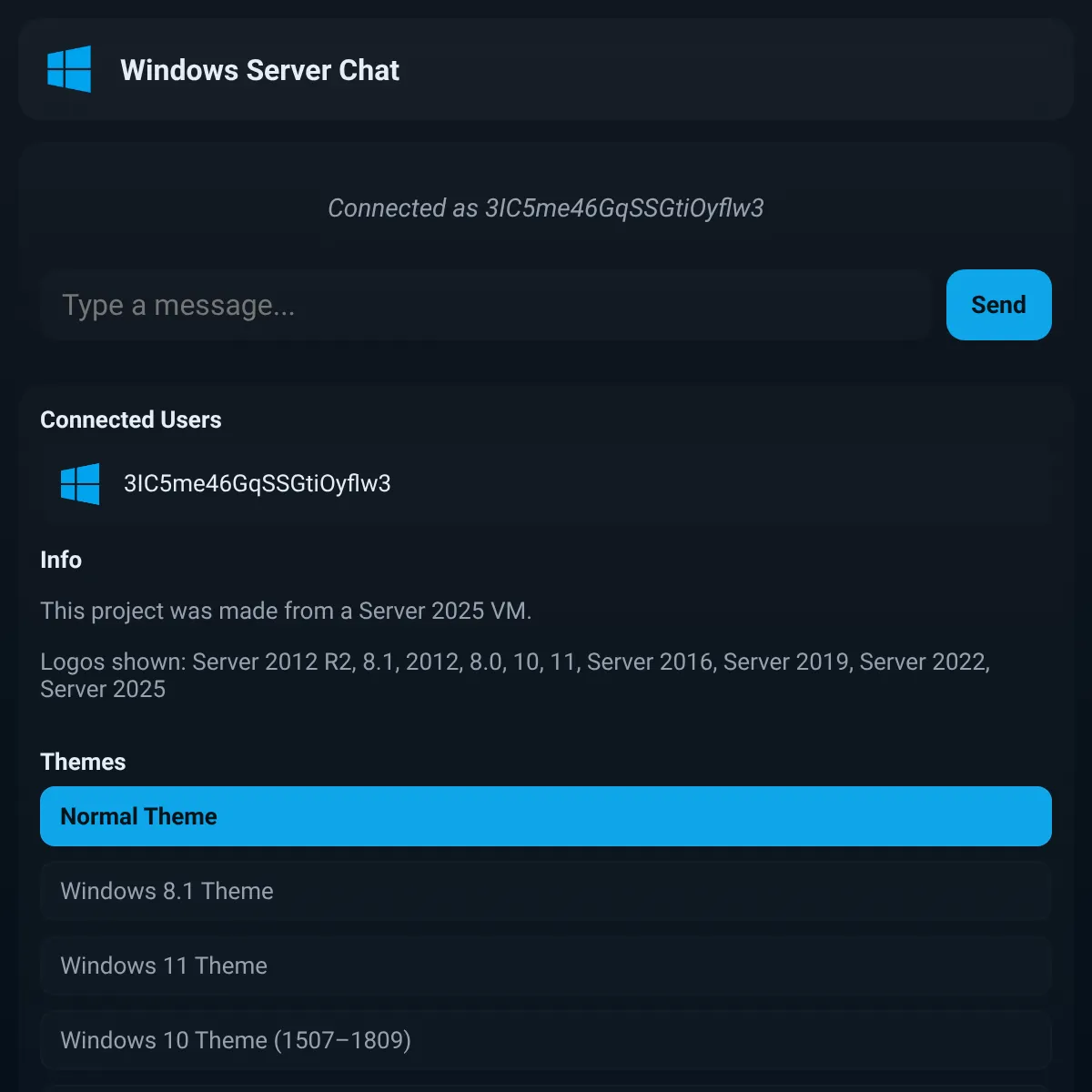
Task: Select the Normal Theme option
Action: [546, 816]
